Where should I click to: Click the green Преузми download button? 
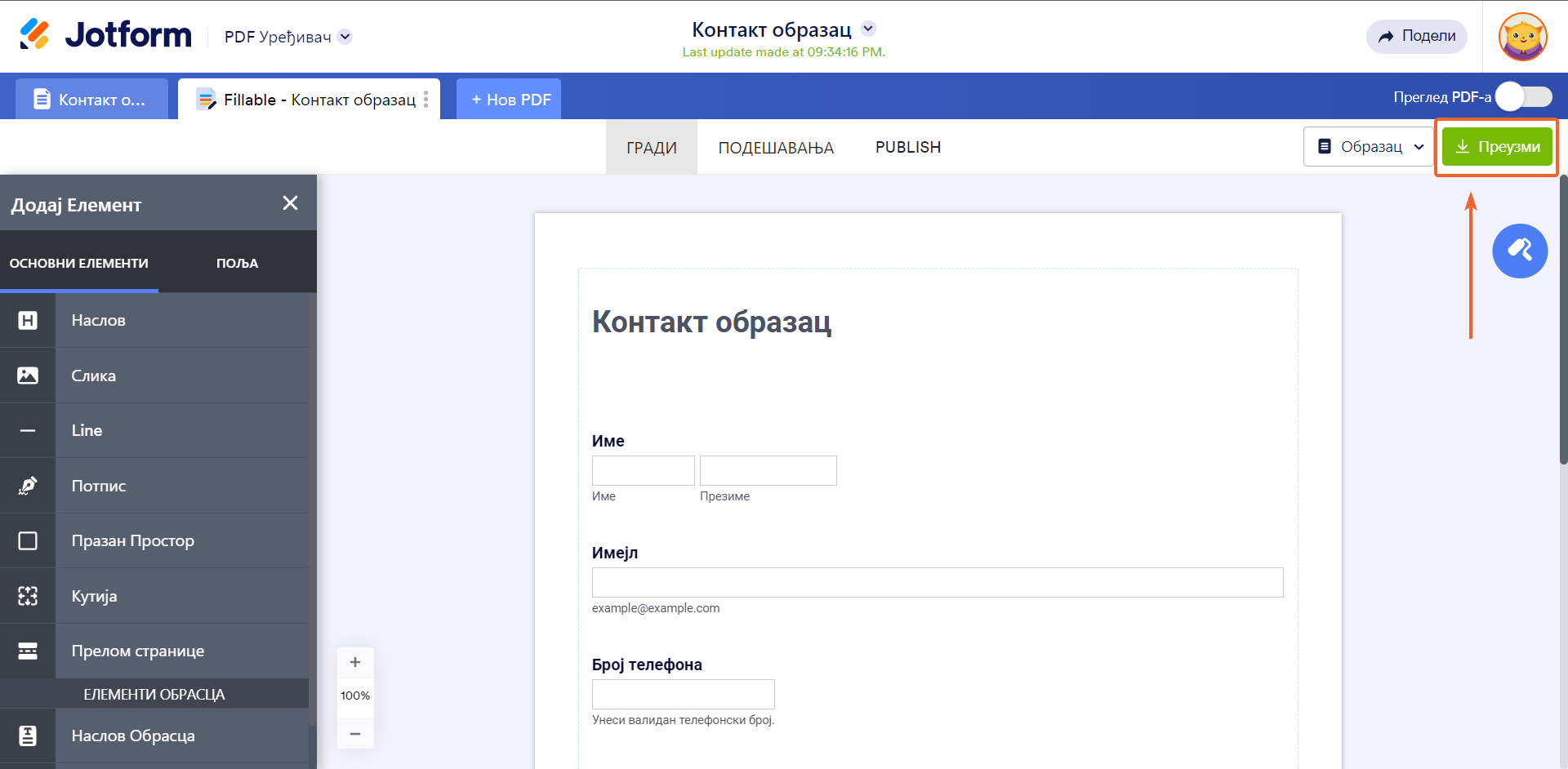(1497, 147)
